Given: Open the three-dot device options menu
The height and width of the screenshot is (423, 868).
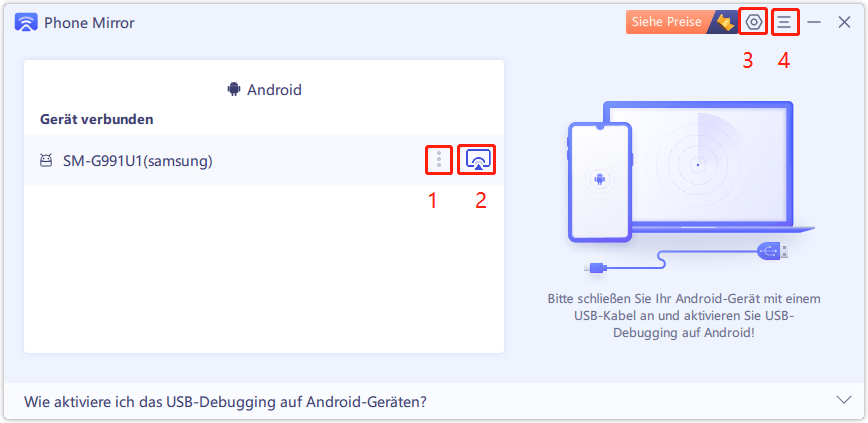Looking at the screenshot, I should click(439, 160).
